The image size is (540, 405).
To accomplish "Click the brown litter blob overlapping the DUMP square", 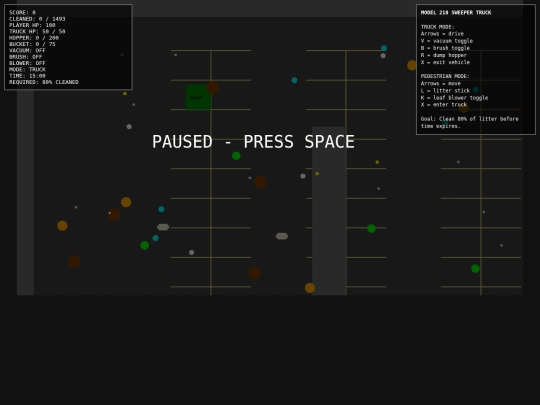I will pos(213,88).
